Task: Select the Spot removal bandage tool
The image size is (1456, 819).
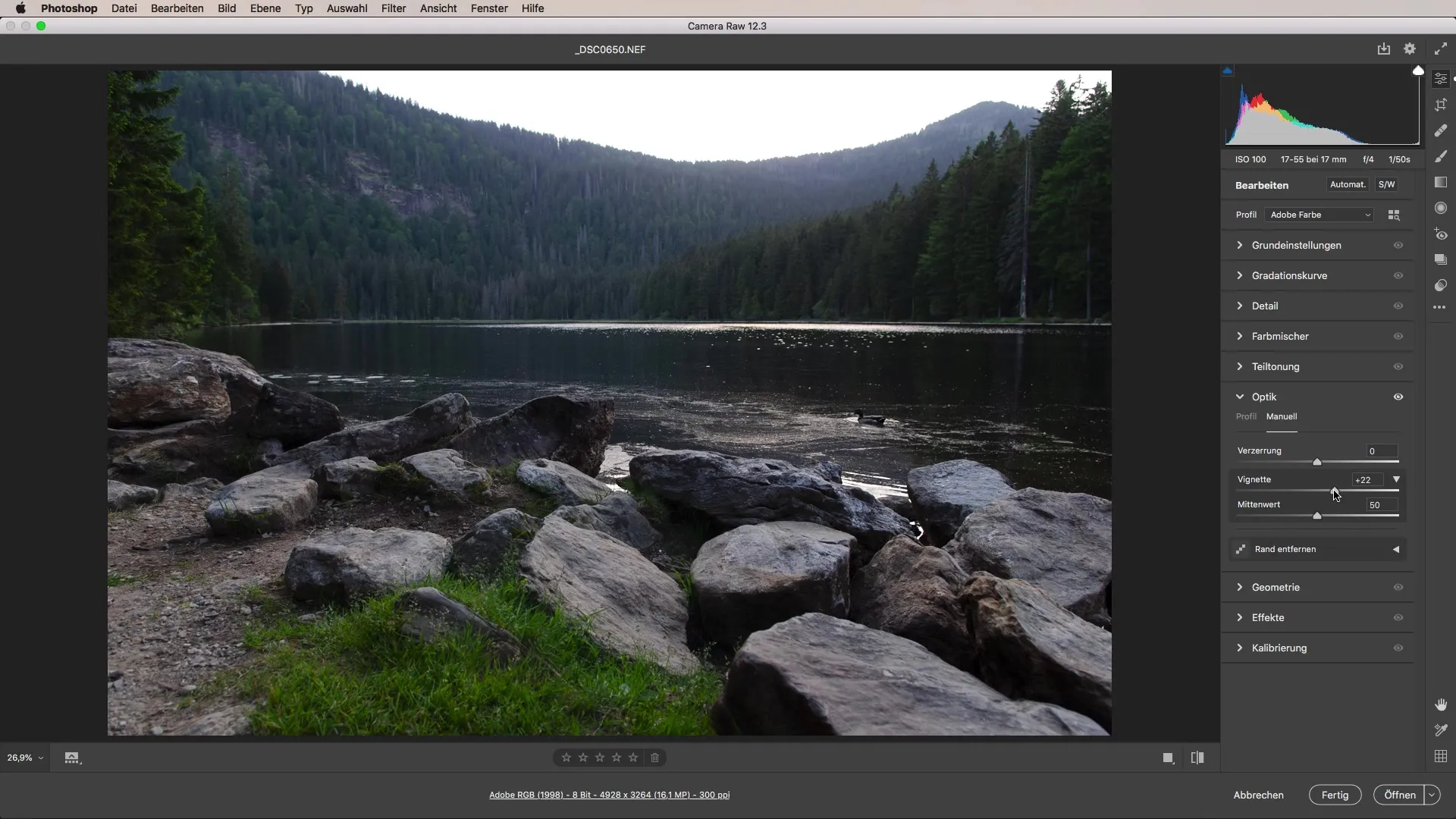Action: [x=1441, y=130]
